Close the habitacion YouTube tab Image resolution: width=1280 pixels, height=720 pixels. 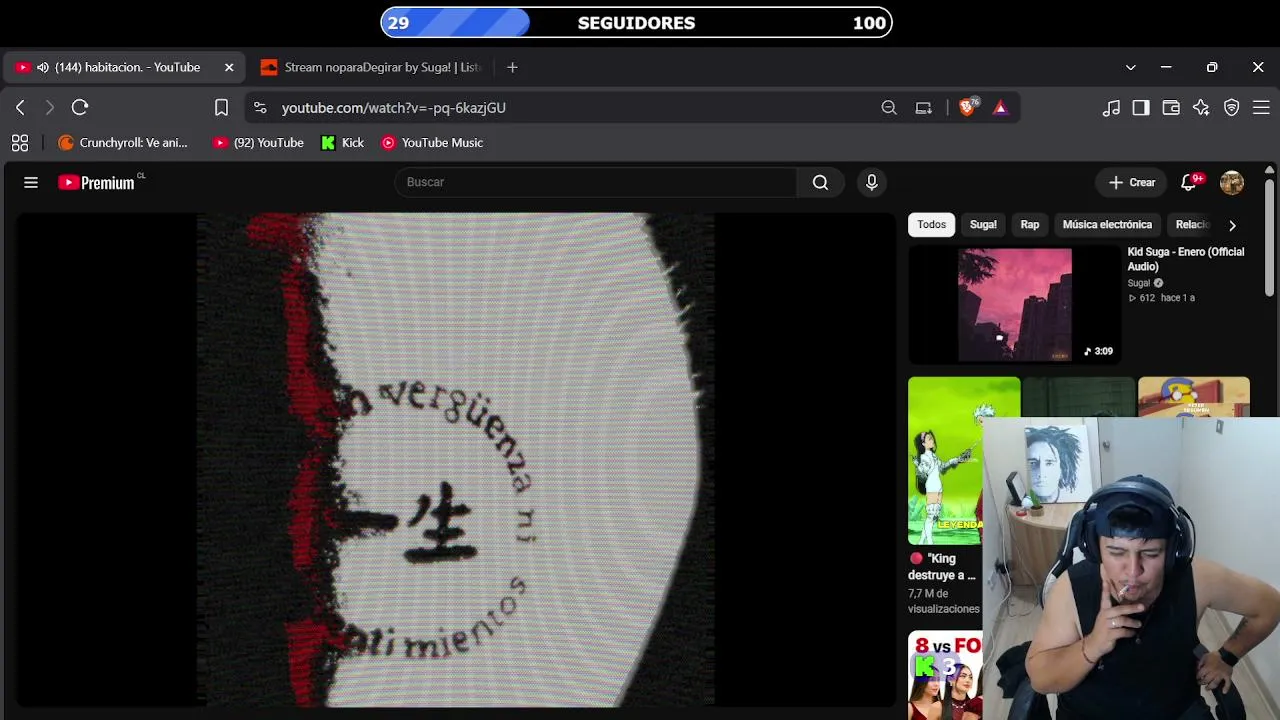pyautogui.click(x=229, y=67)
